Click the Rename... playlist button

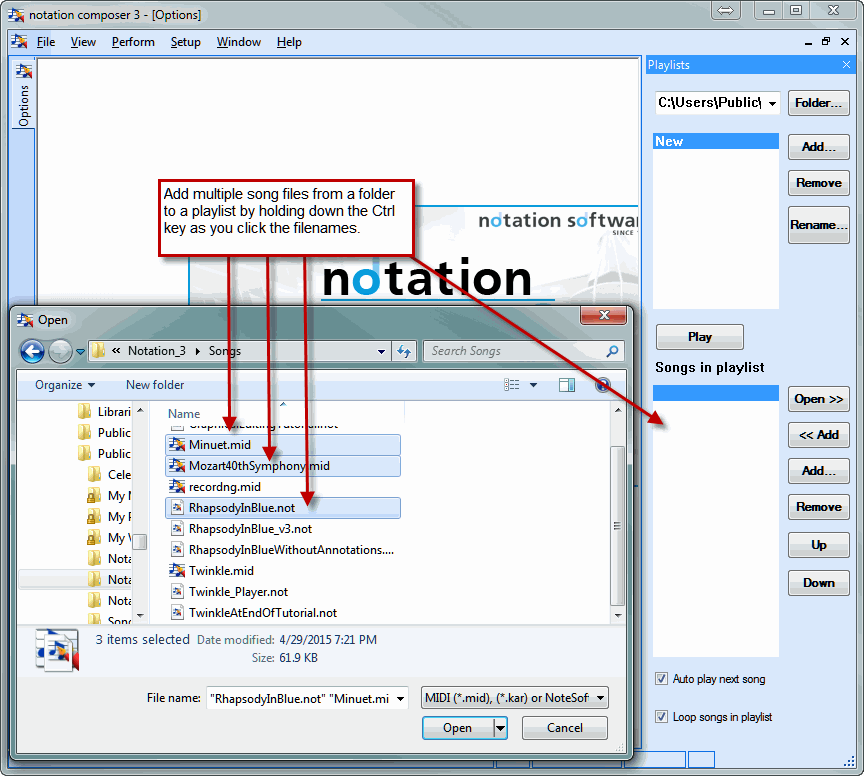[818, 225]
